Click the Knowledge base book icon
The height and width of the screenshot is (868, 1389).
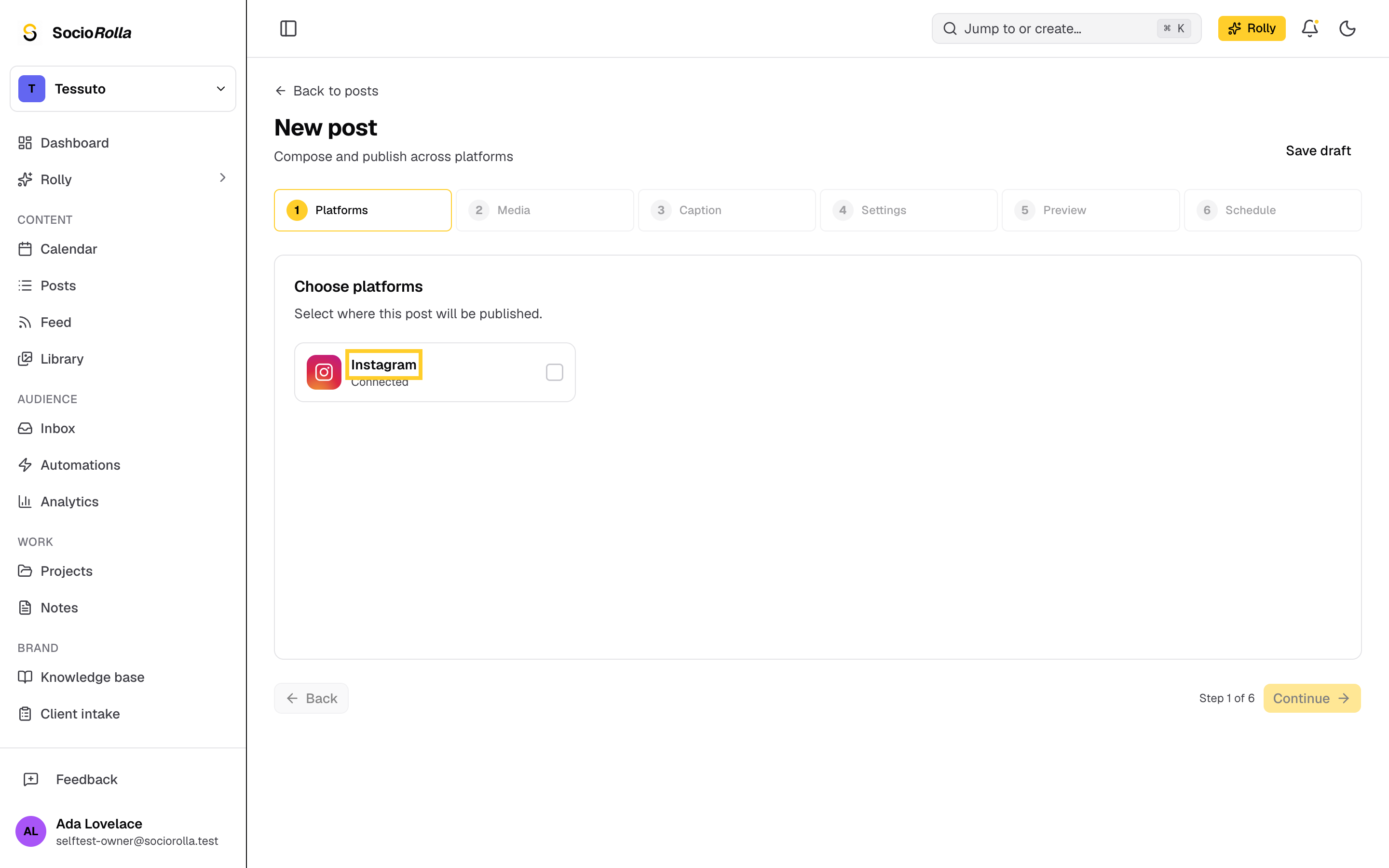(25, 677)
